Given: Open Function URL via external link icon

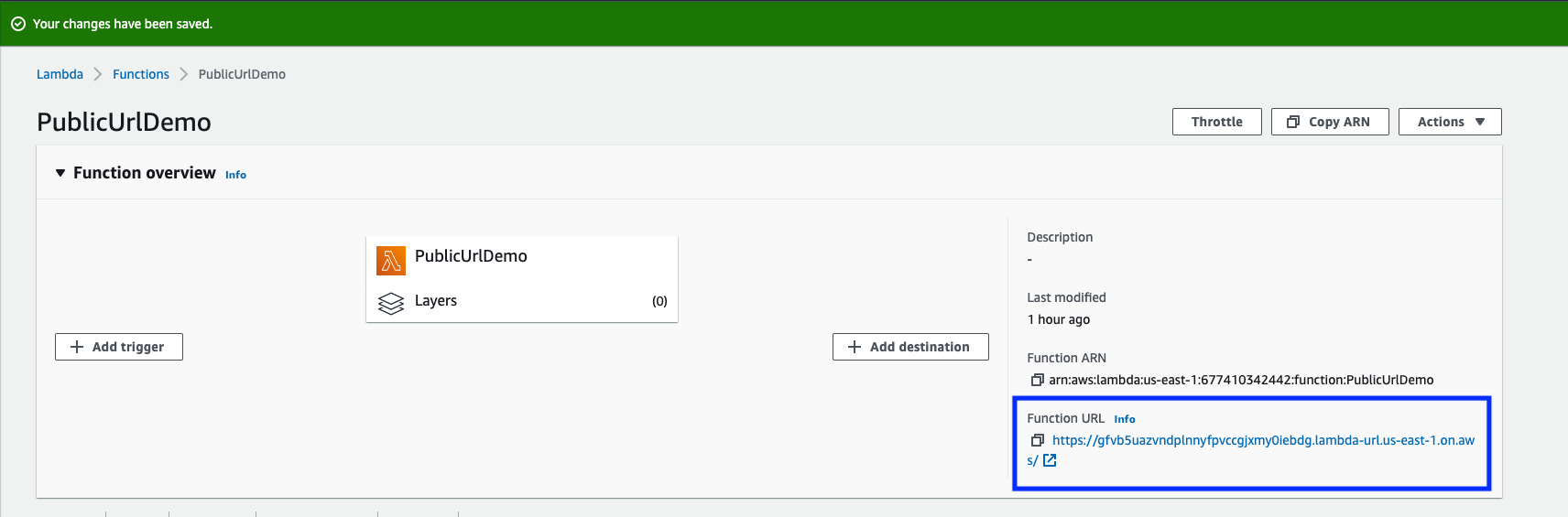Looking at the screenshot, I should pos(1050,460).
